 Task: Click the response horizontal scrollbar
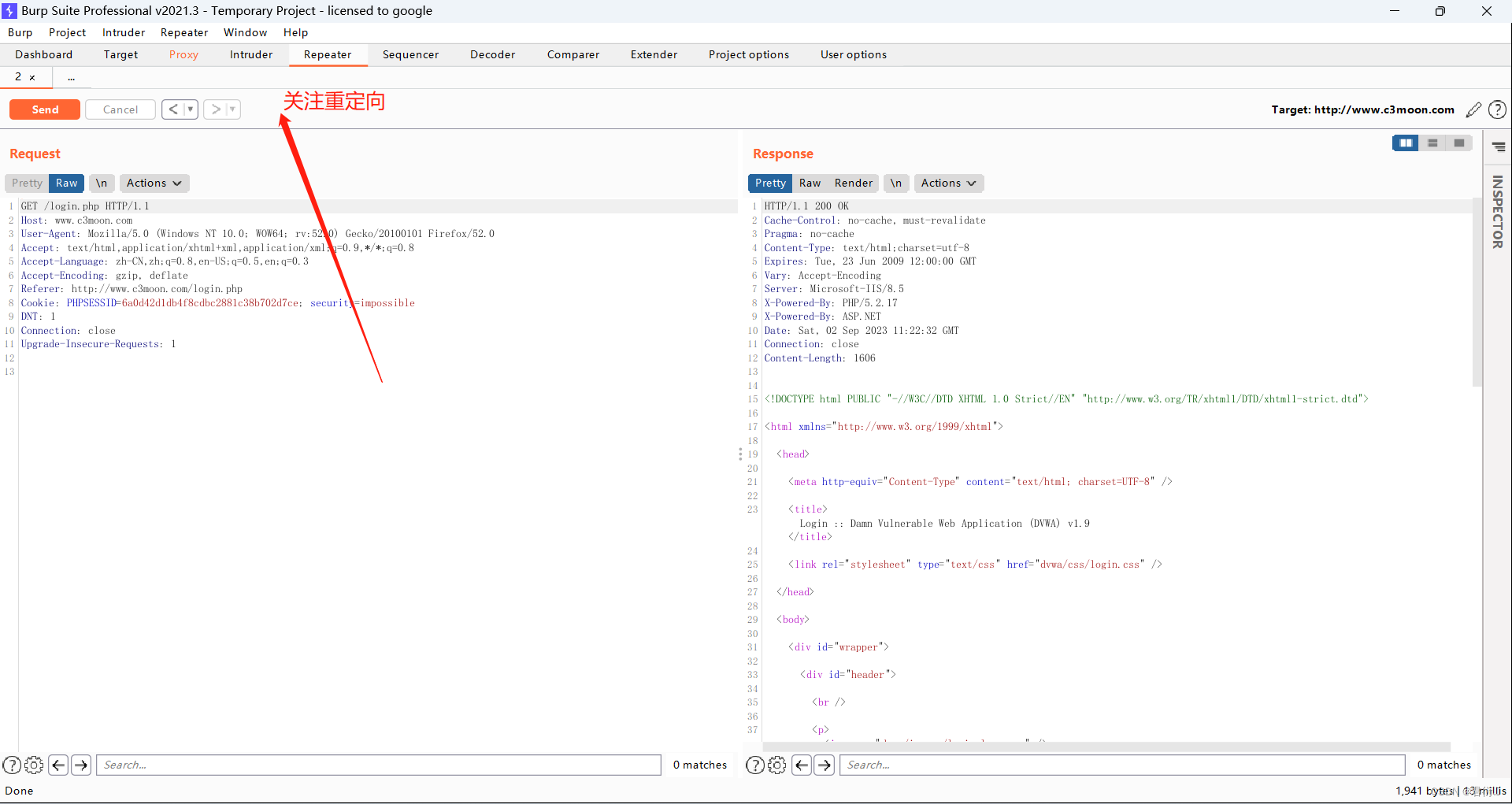[x=1106, y=747]
